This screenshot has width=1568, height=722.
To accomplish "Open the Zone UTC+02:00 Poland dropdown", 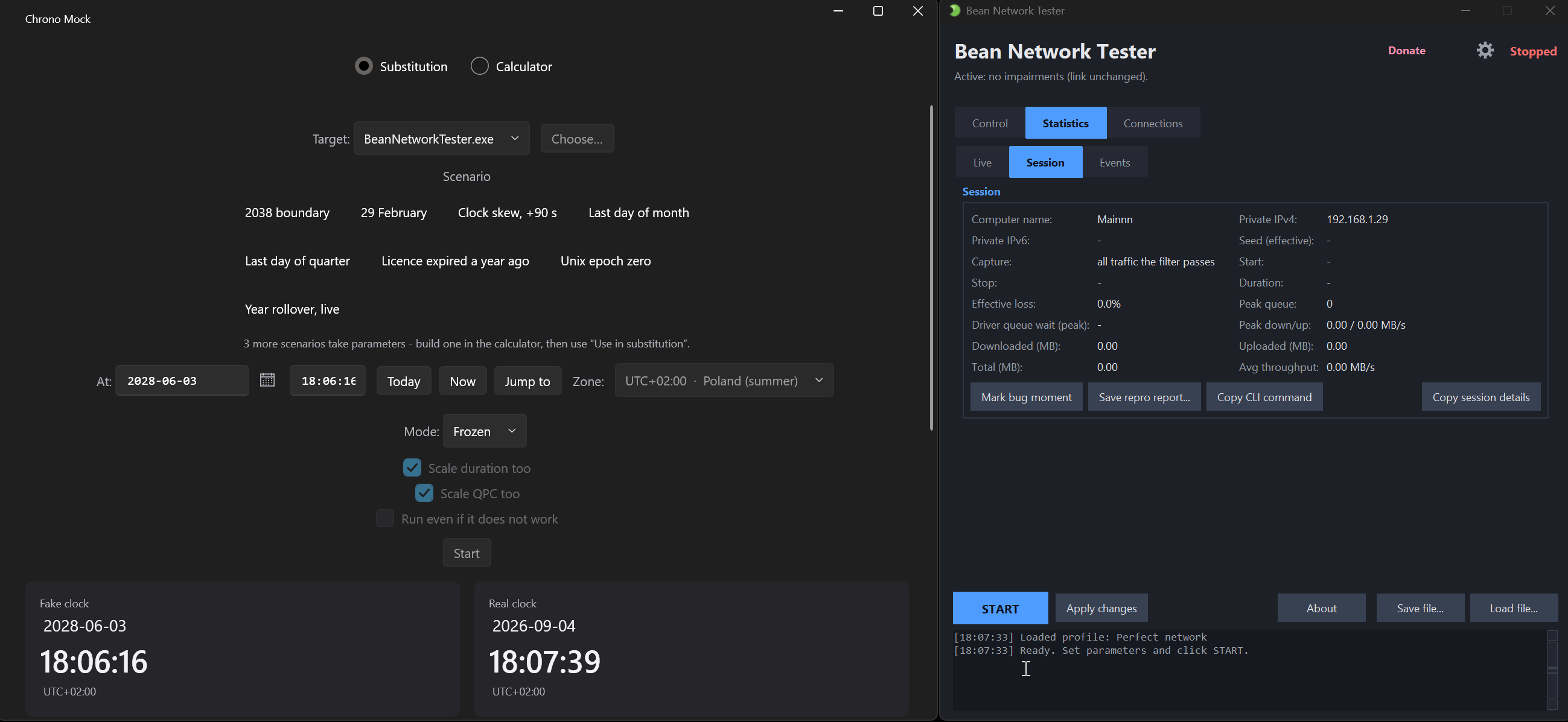I will coord(724,380).
